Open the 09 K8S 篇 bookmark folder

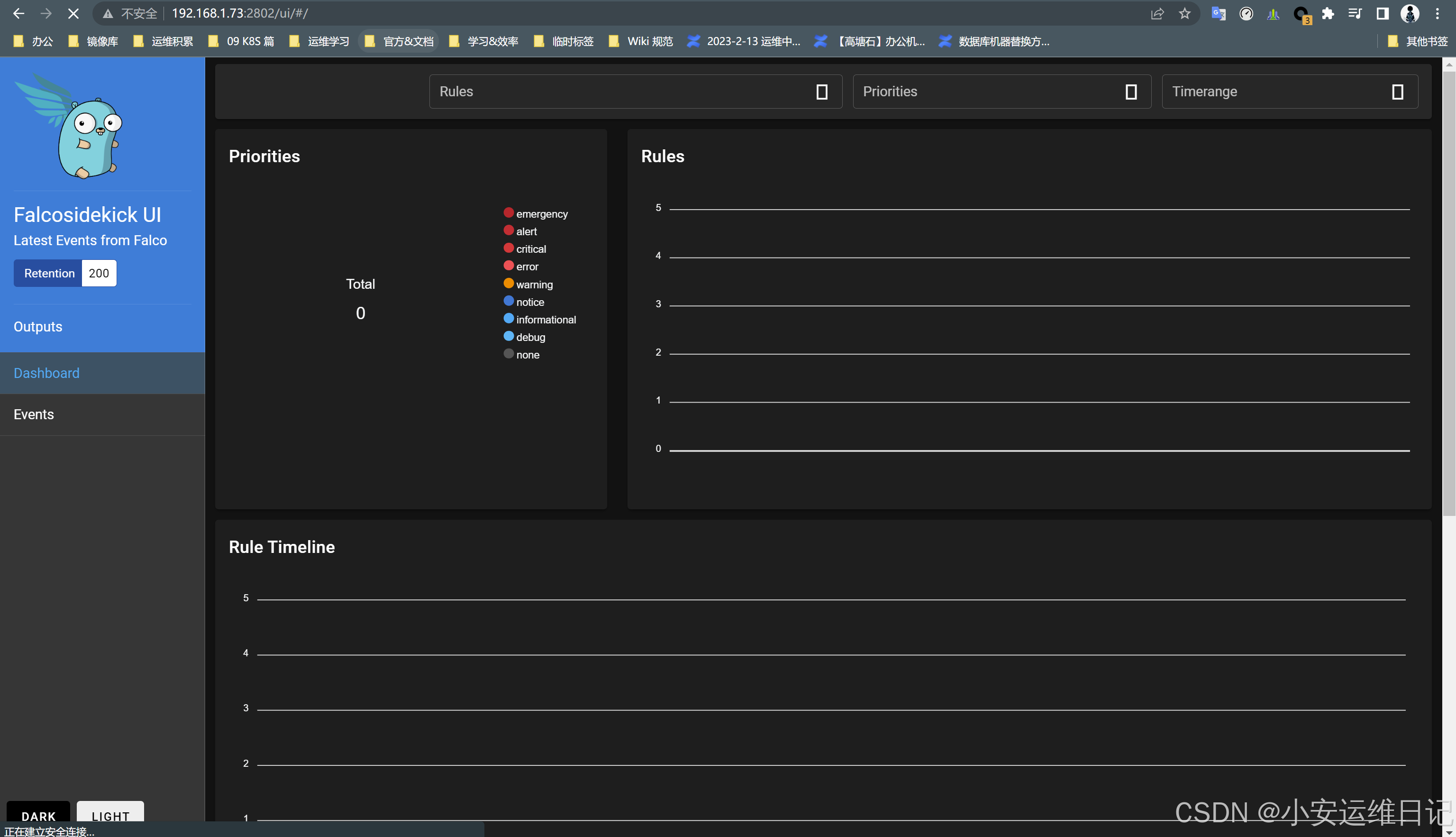click(x=242, y=41)
